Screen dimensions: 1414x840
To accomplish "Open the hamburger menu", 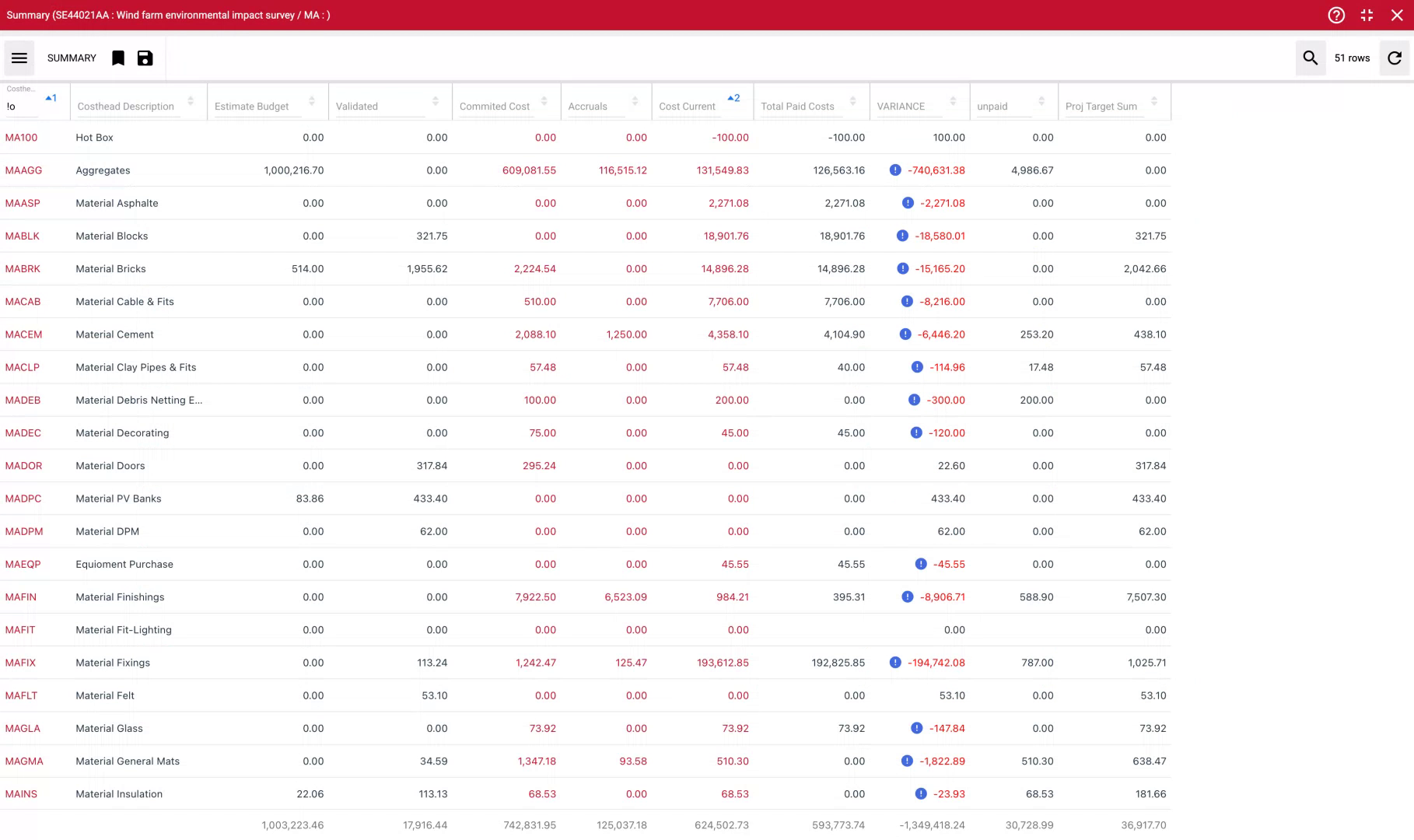I will [19, 58].
